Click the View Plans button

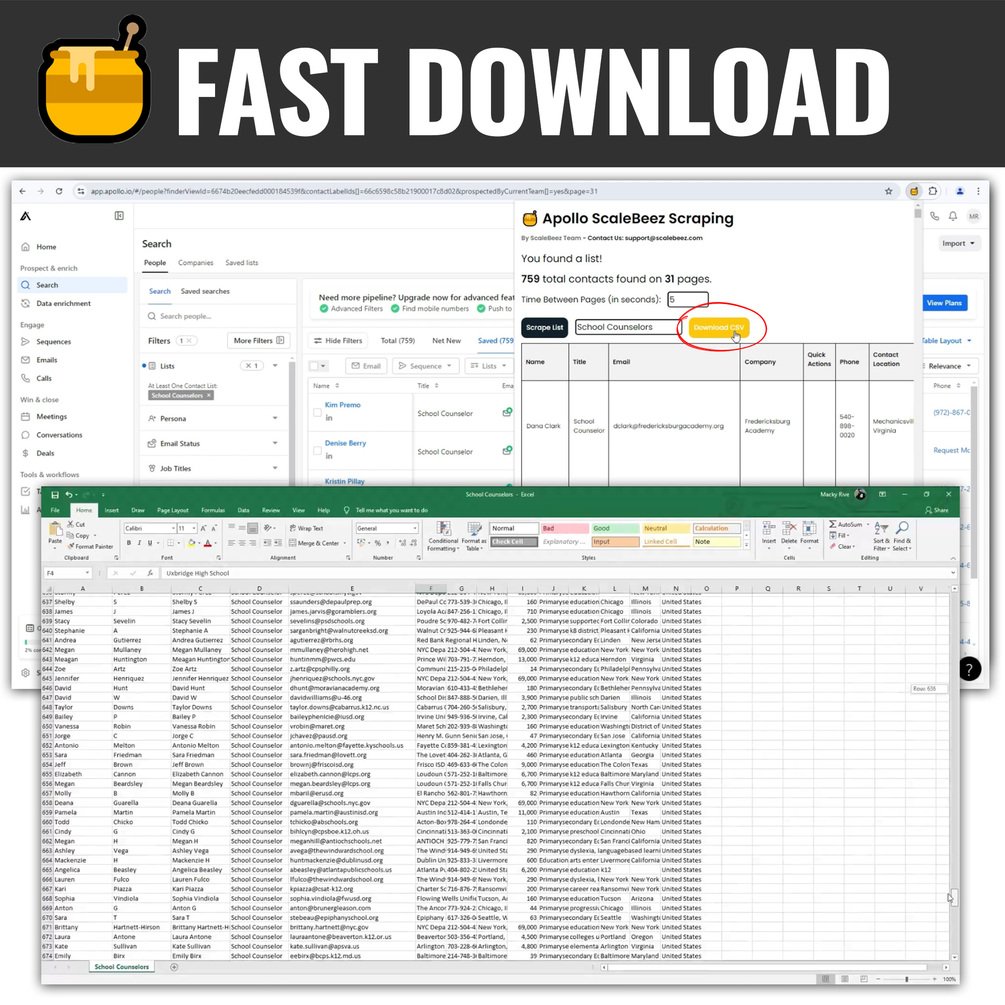pyautogui.click(x=944, y=303)
